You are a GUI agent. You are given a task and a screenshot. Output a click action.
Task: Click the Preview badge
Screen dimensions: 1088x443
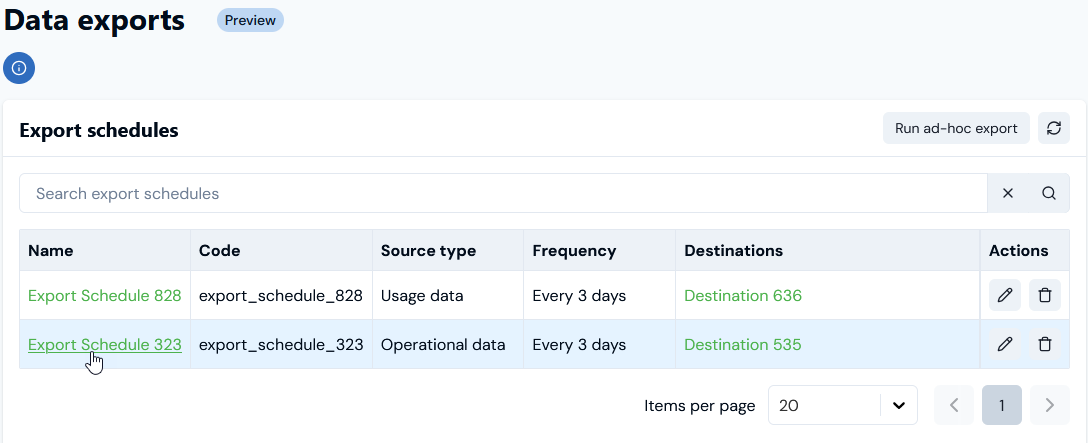point(250,20)
